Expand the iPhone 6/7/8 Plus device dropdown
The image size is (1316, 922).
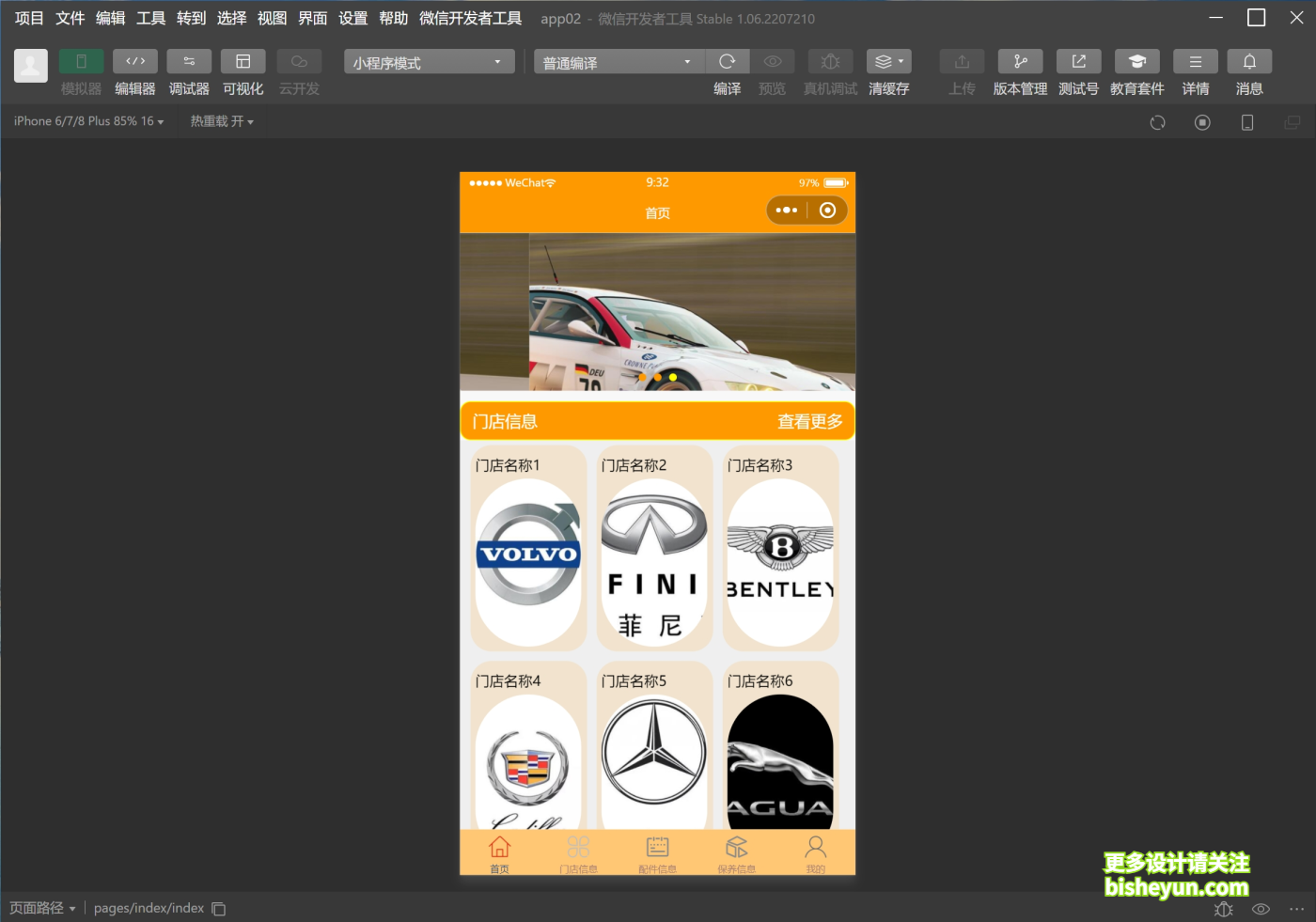tap(88, 121)
